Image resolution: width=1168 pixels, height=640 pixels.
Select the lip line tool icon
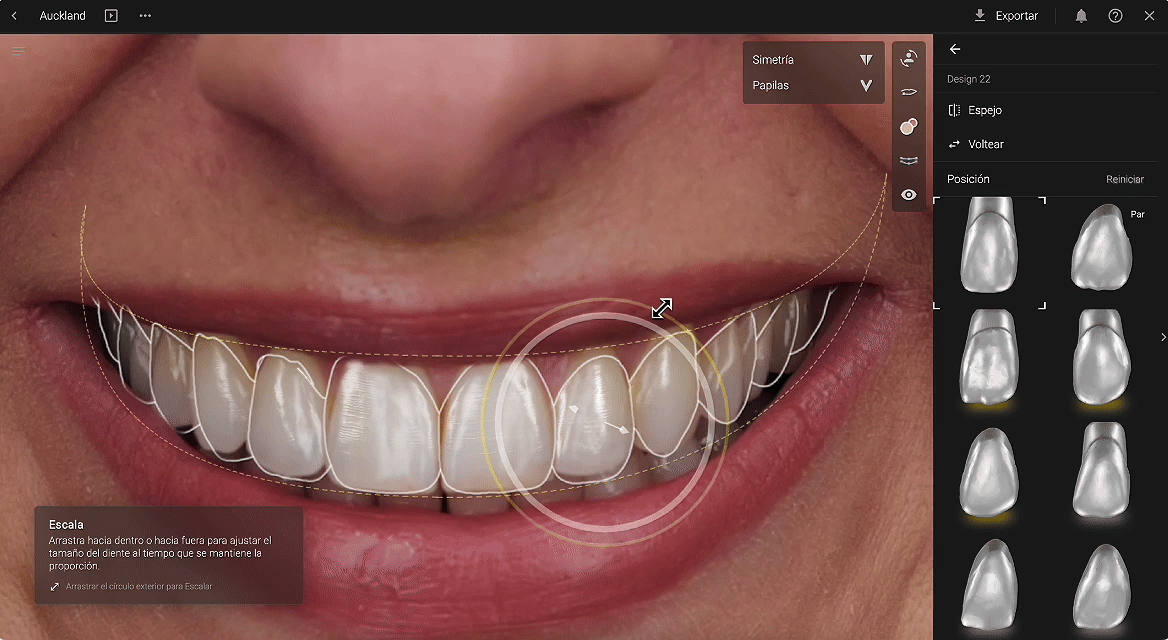tap(909, 92)
